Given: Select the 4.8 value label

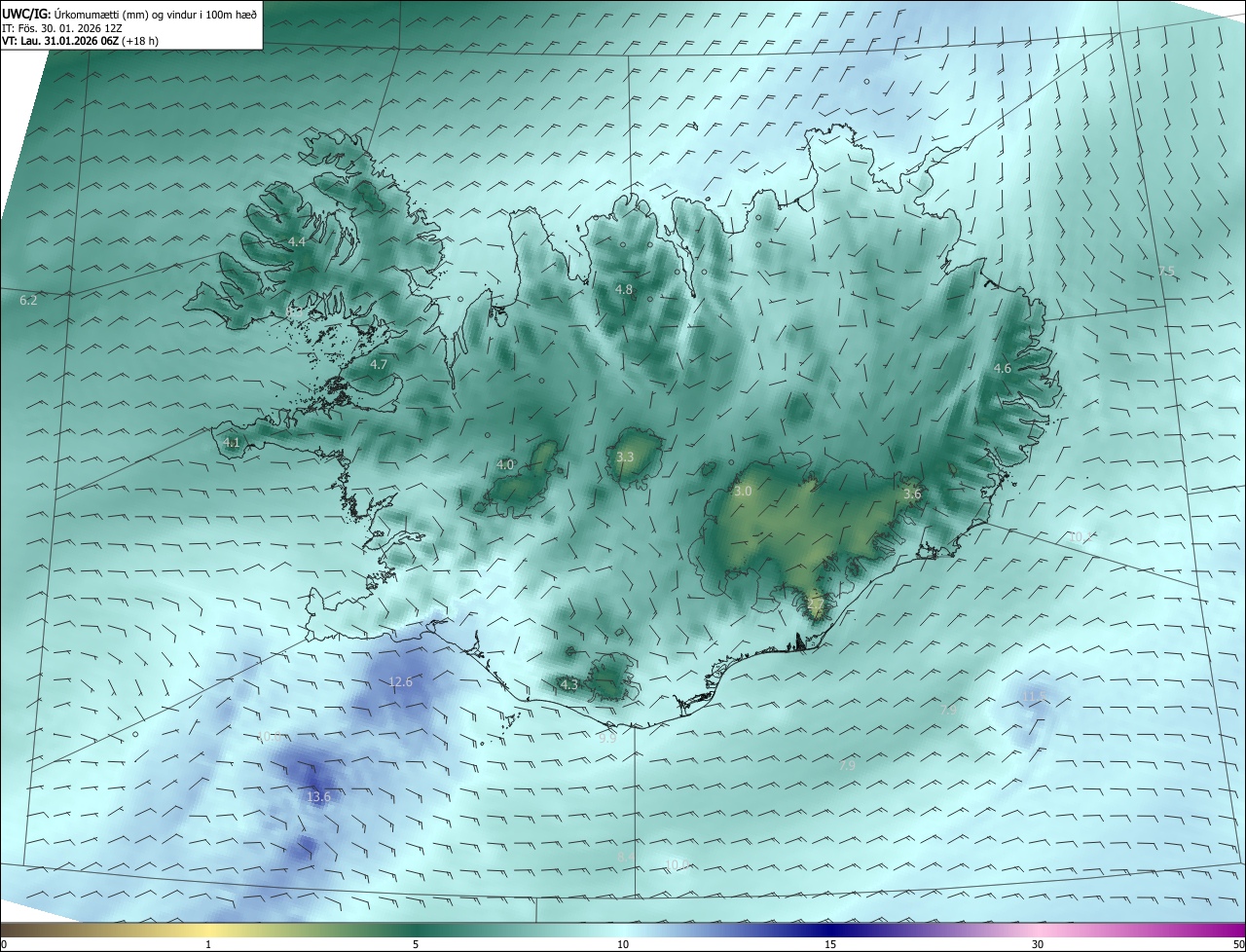Looking at the screenshot, I should 624,289.
